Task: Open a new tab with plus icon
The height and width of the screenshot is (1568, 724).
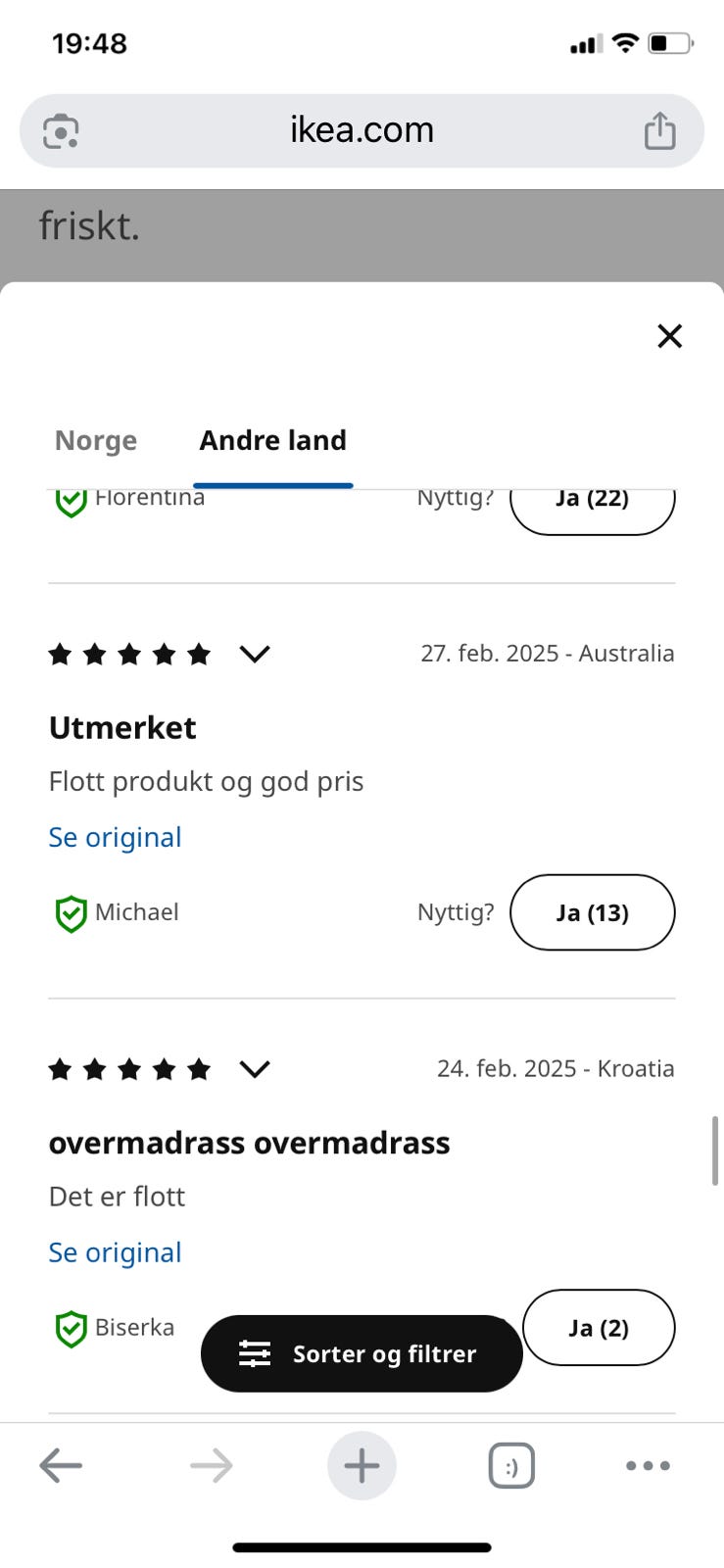Action: tap(362, 1466)
